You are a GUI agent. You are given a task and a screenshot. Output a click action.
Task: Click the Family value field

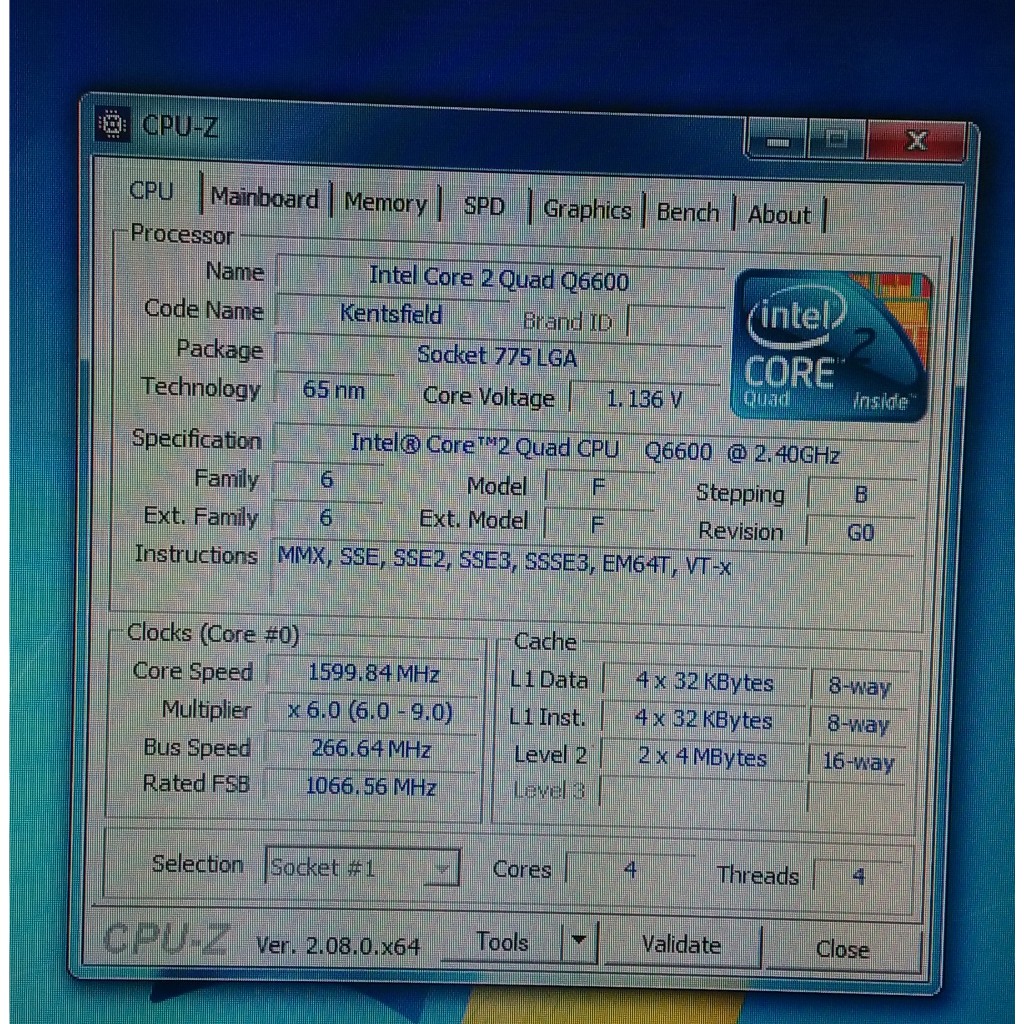[327, 480]
